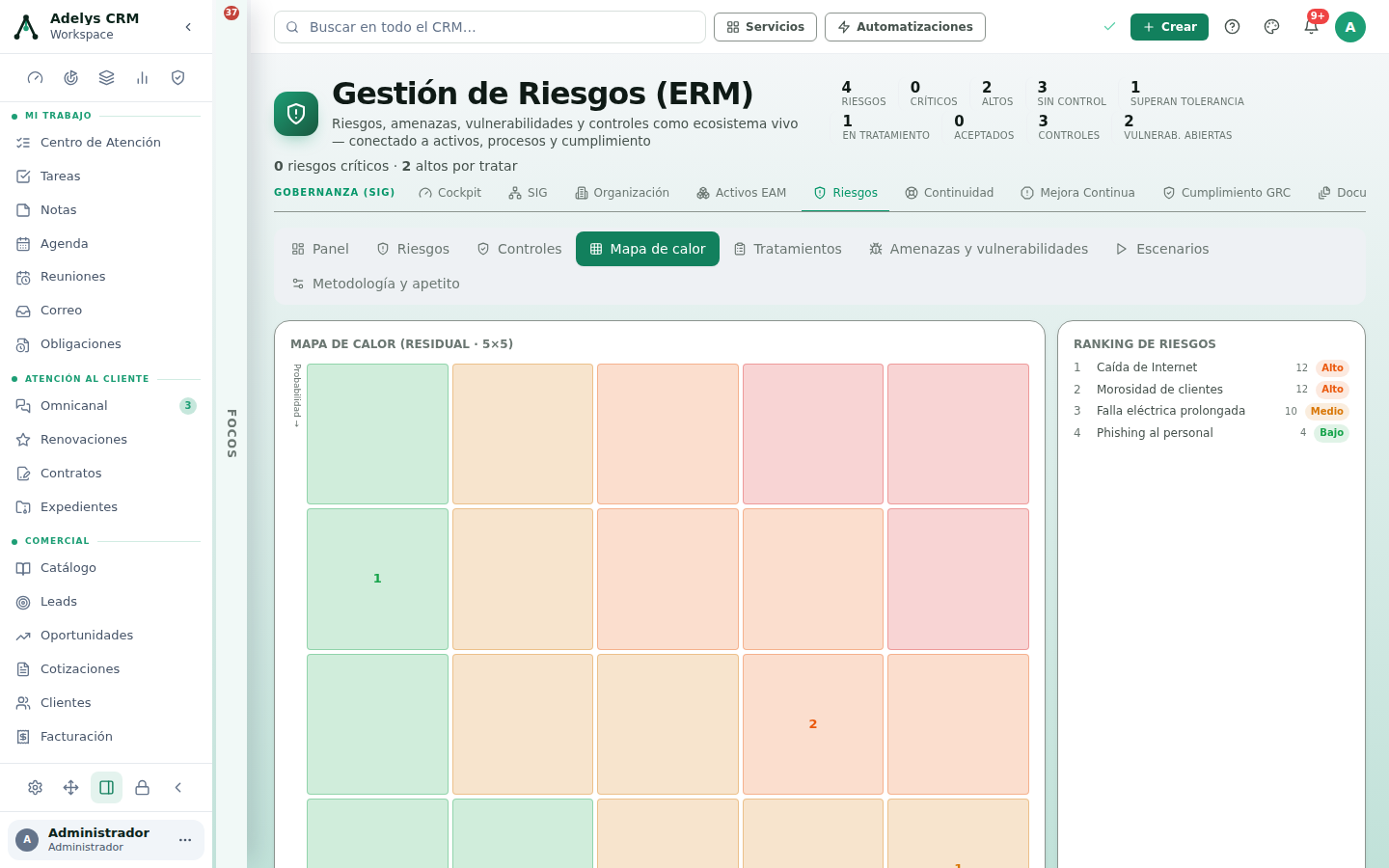Open Contratos in the sidebar
The image size is (1389, 868).
106,474
